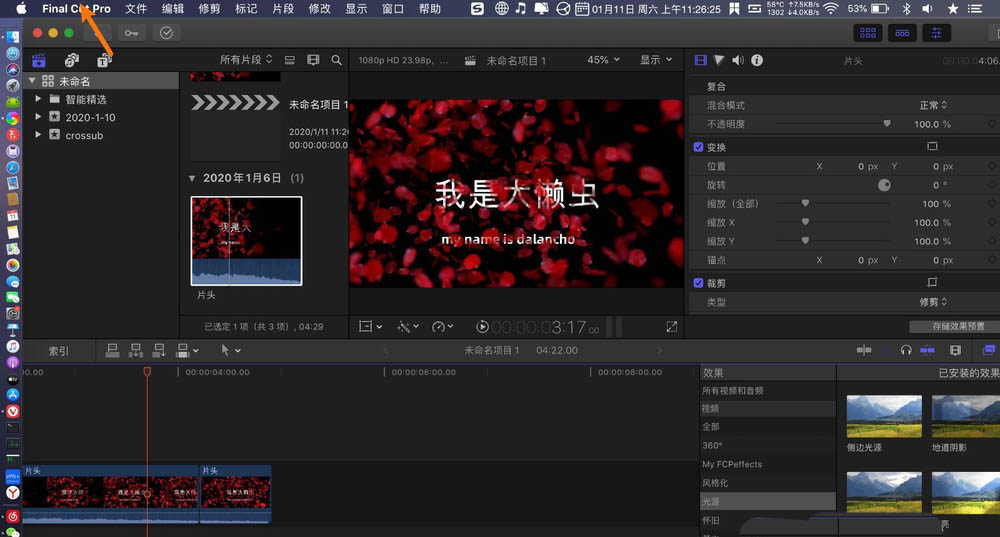Toggle the effects browser icon
This screenshot has width=1000, height=537.
click(x=989, y=350)
